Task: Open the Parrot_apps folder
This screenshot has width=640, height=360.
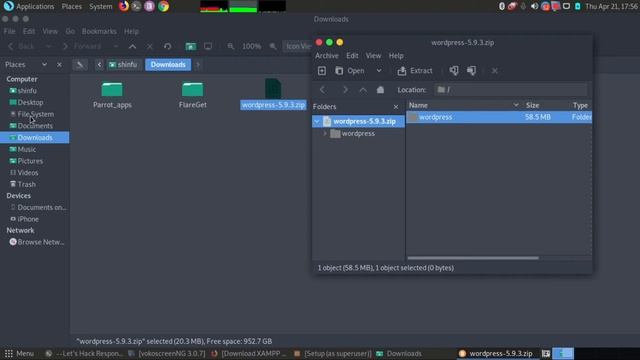Action: tap(112, 95)
